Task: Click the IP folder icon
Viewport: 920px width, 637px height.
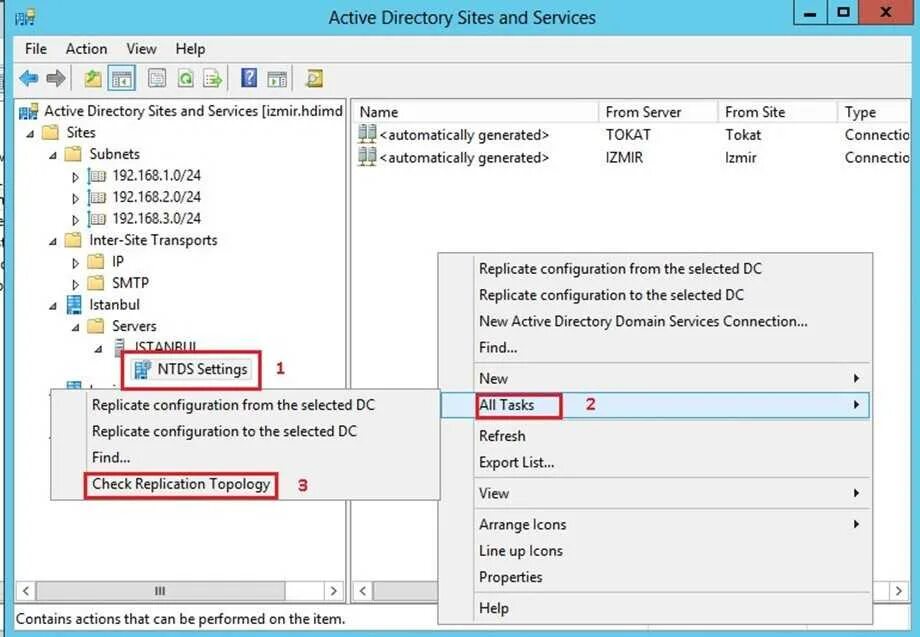Action: (96, 262)
